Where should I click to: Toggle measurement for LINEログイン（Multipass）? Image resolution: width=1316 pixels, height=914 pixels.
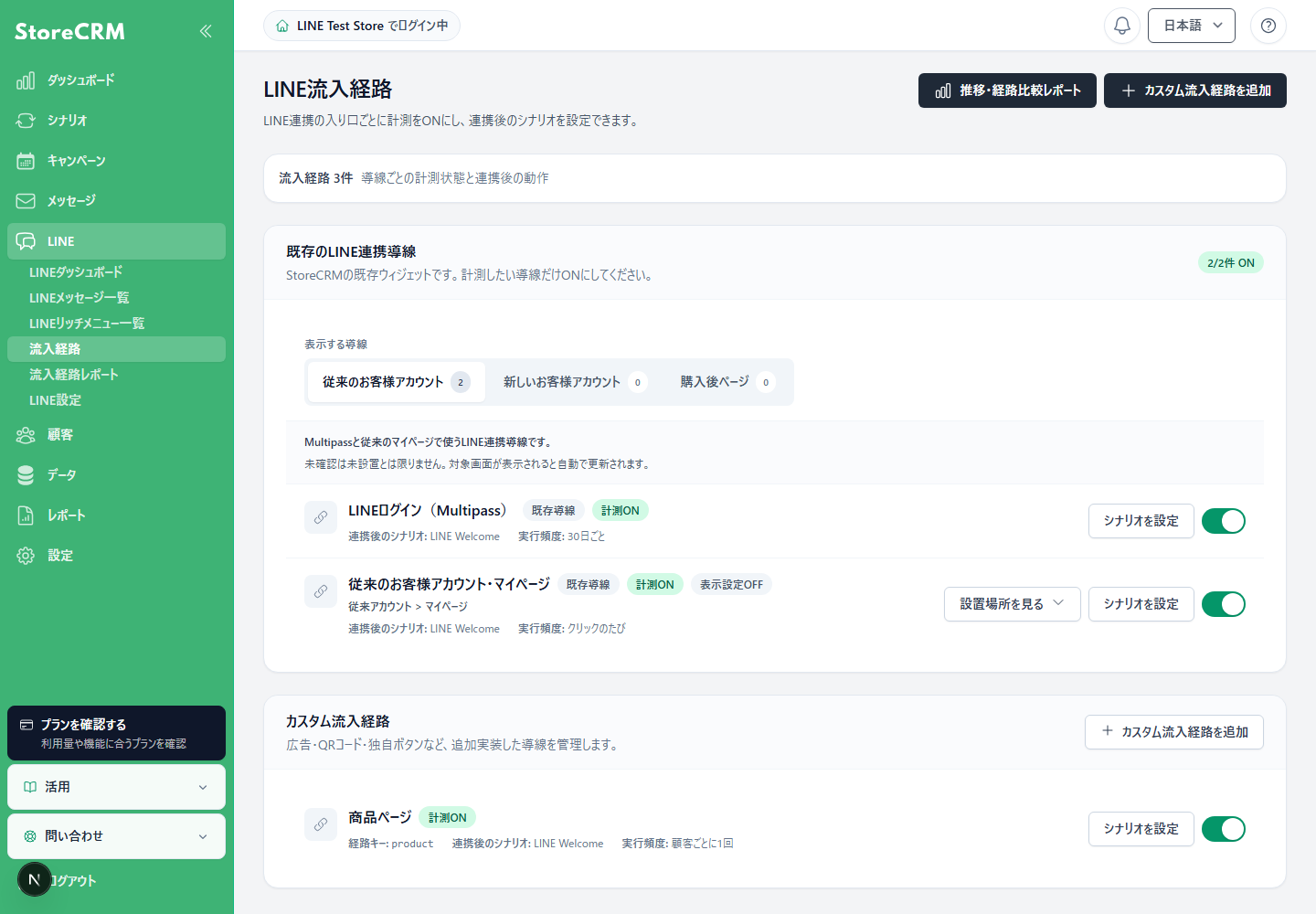click(1224, 521)
